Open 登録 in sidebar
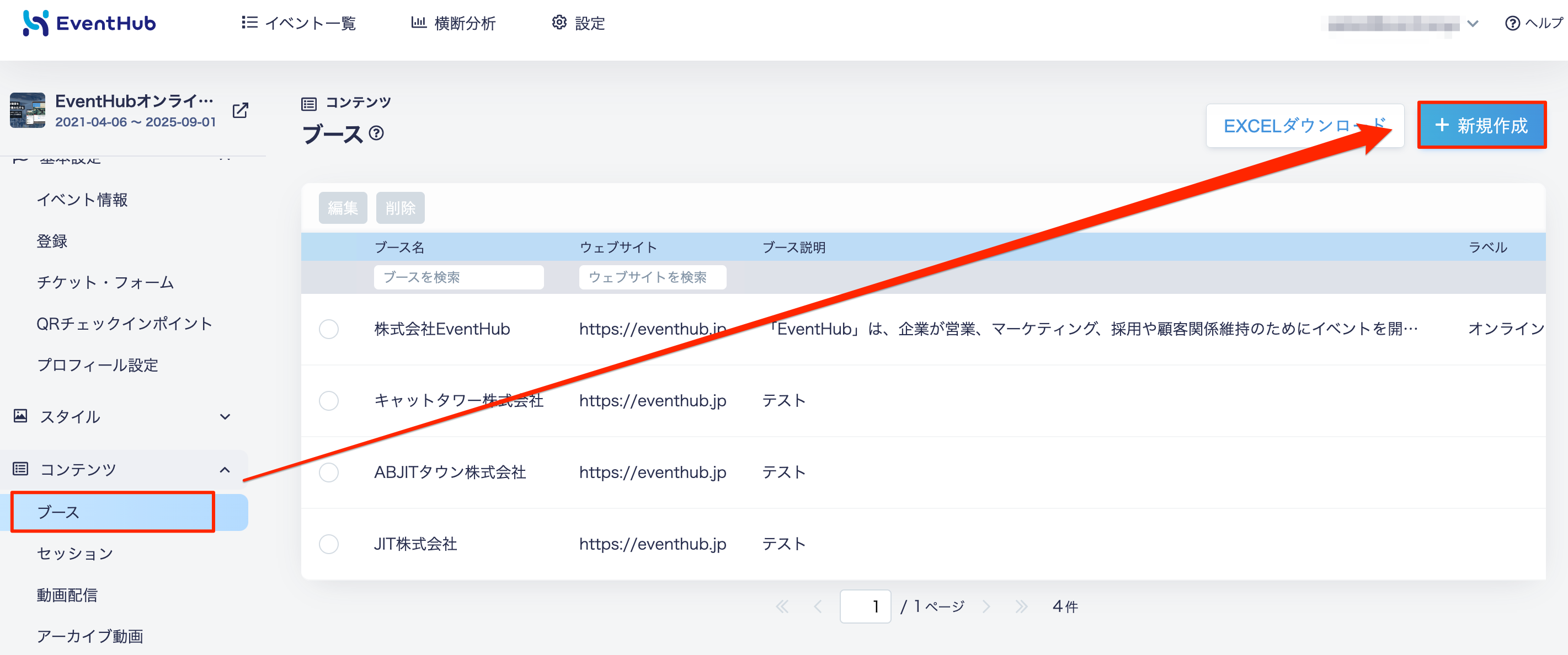 coord(52,241)
